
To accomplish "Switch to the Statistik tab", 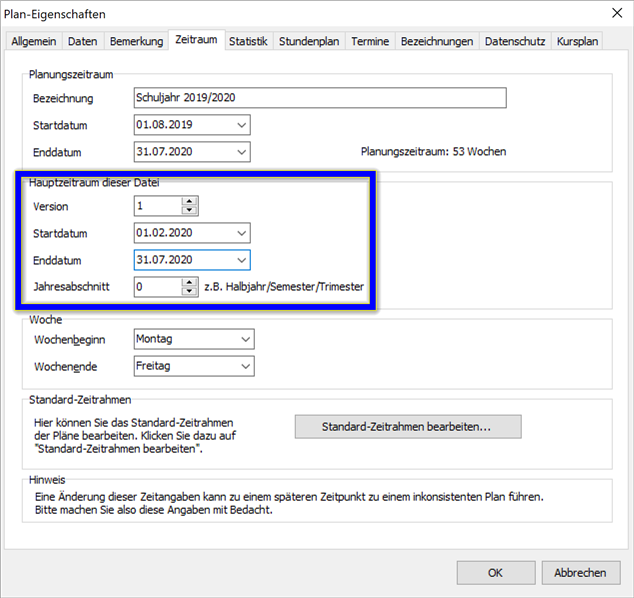I will point(248,42).
